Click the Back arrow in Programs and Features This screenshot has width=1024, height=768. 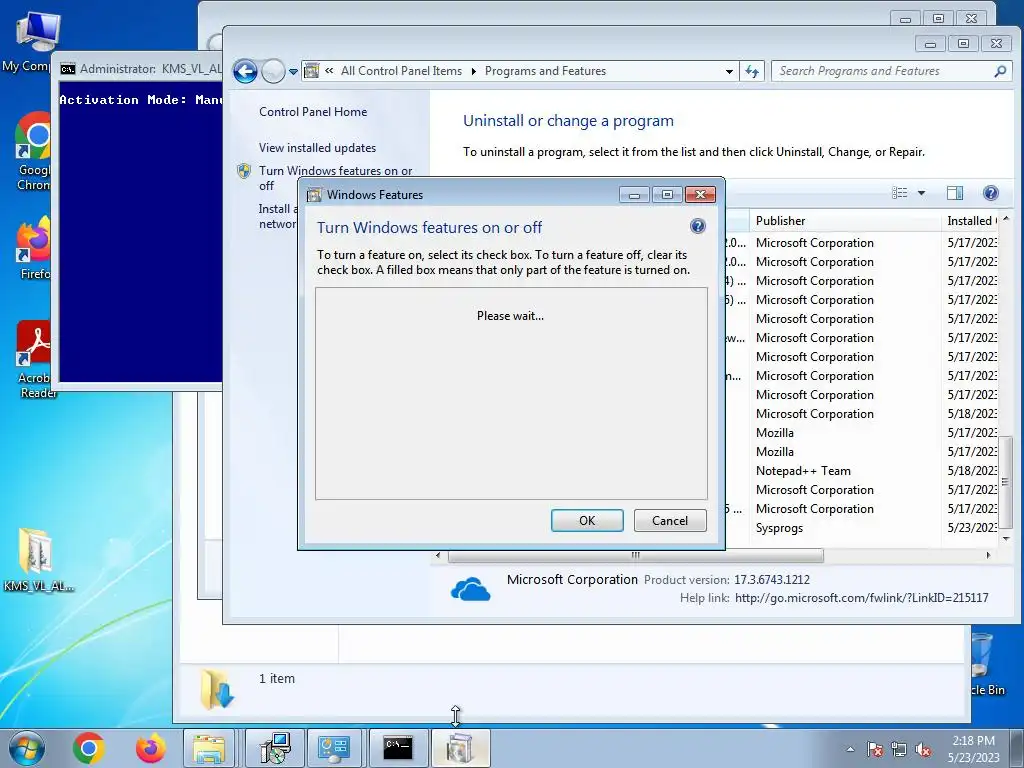[245, 71]
